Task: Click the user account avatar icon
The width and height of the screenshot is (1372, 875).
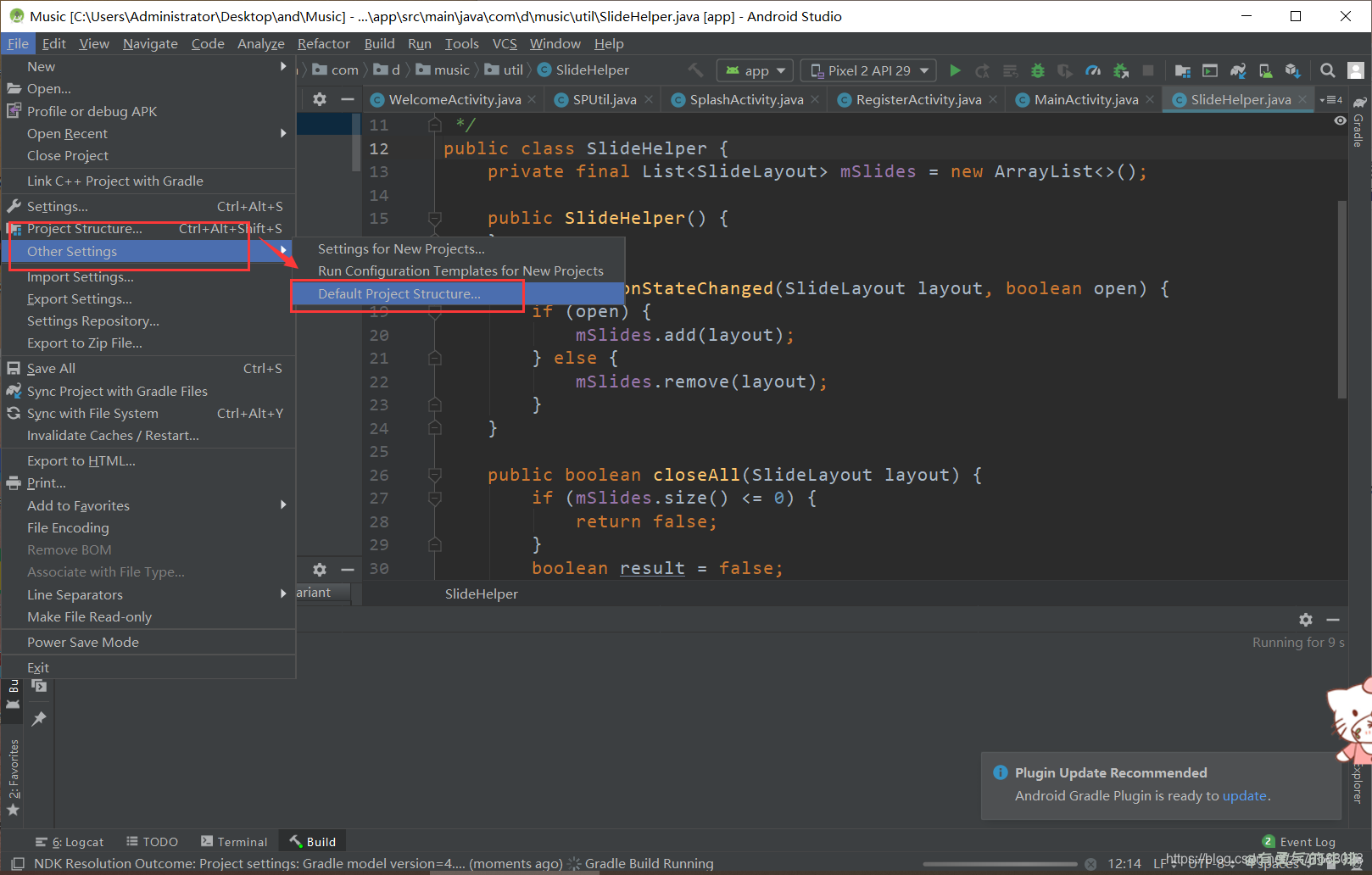Action: click(x=1355, y=70)
